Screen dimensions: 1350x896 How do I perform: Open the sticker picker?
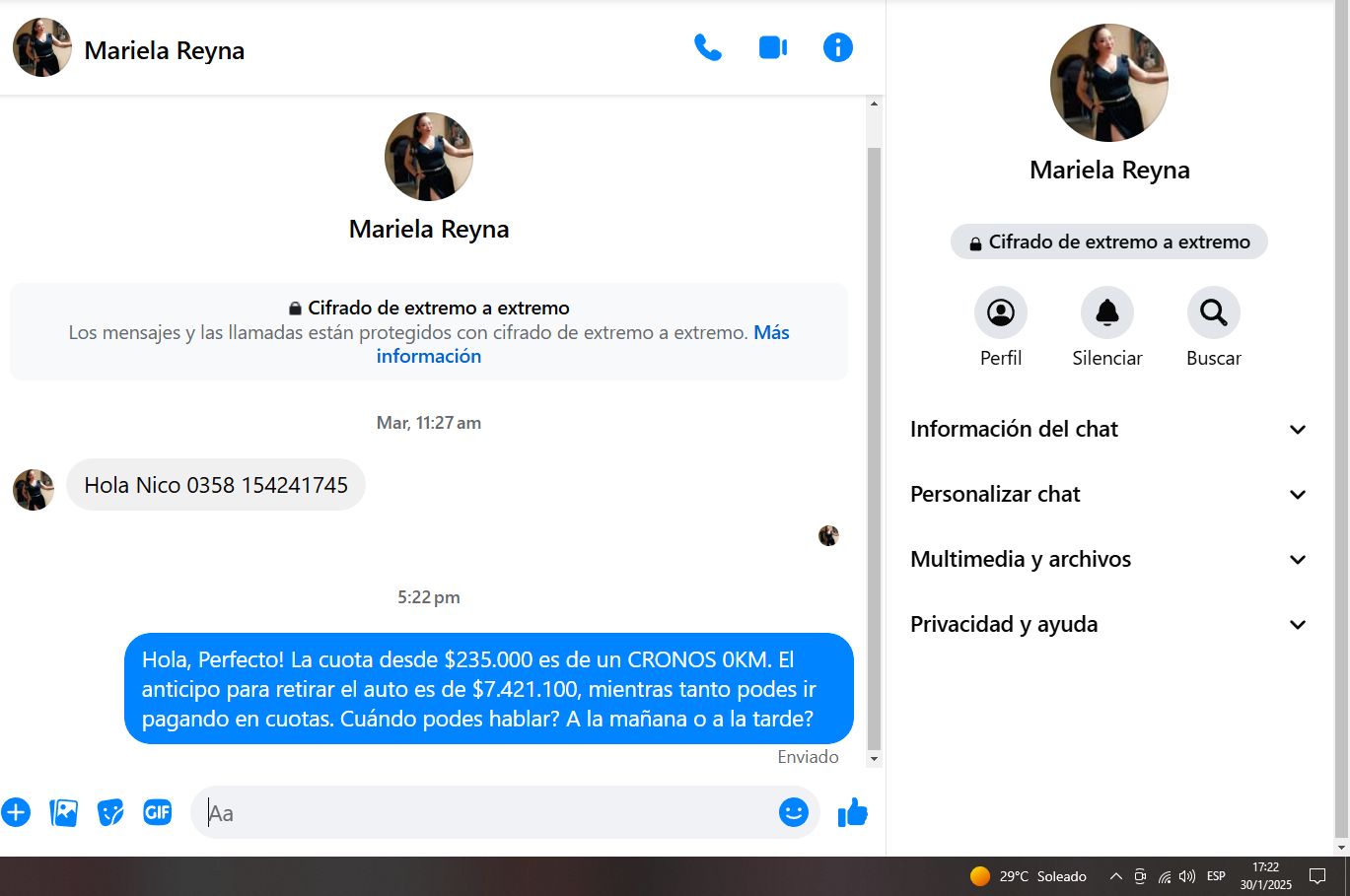tap(110, 812)
